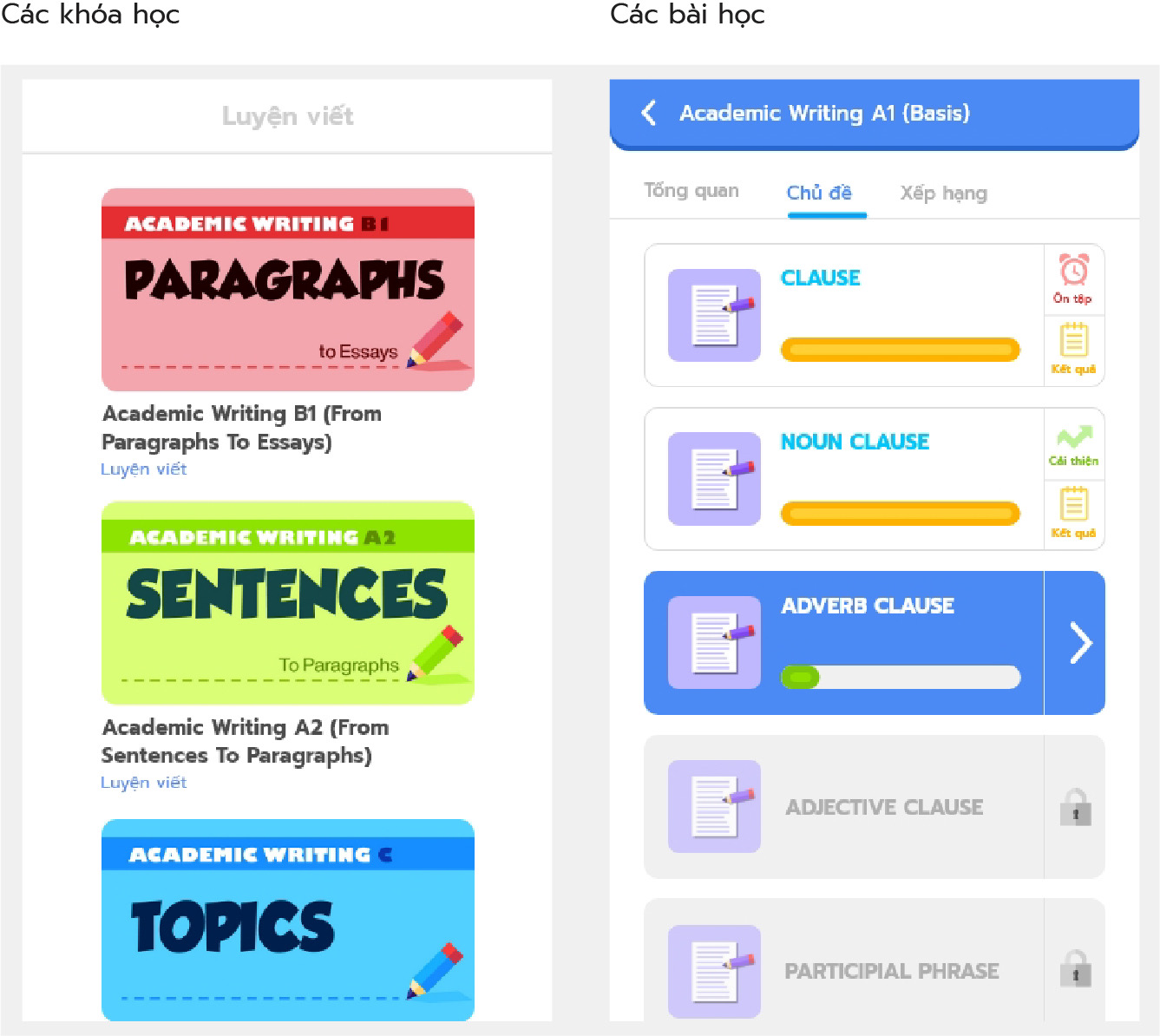Select the Chủ đề tab
This screenshot has height=1036, width=1160.
tap(819, 193)
